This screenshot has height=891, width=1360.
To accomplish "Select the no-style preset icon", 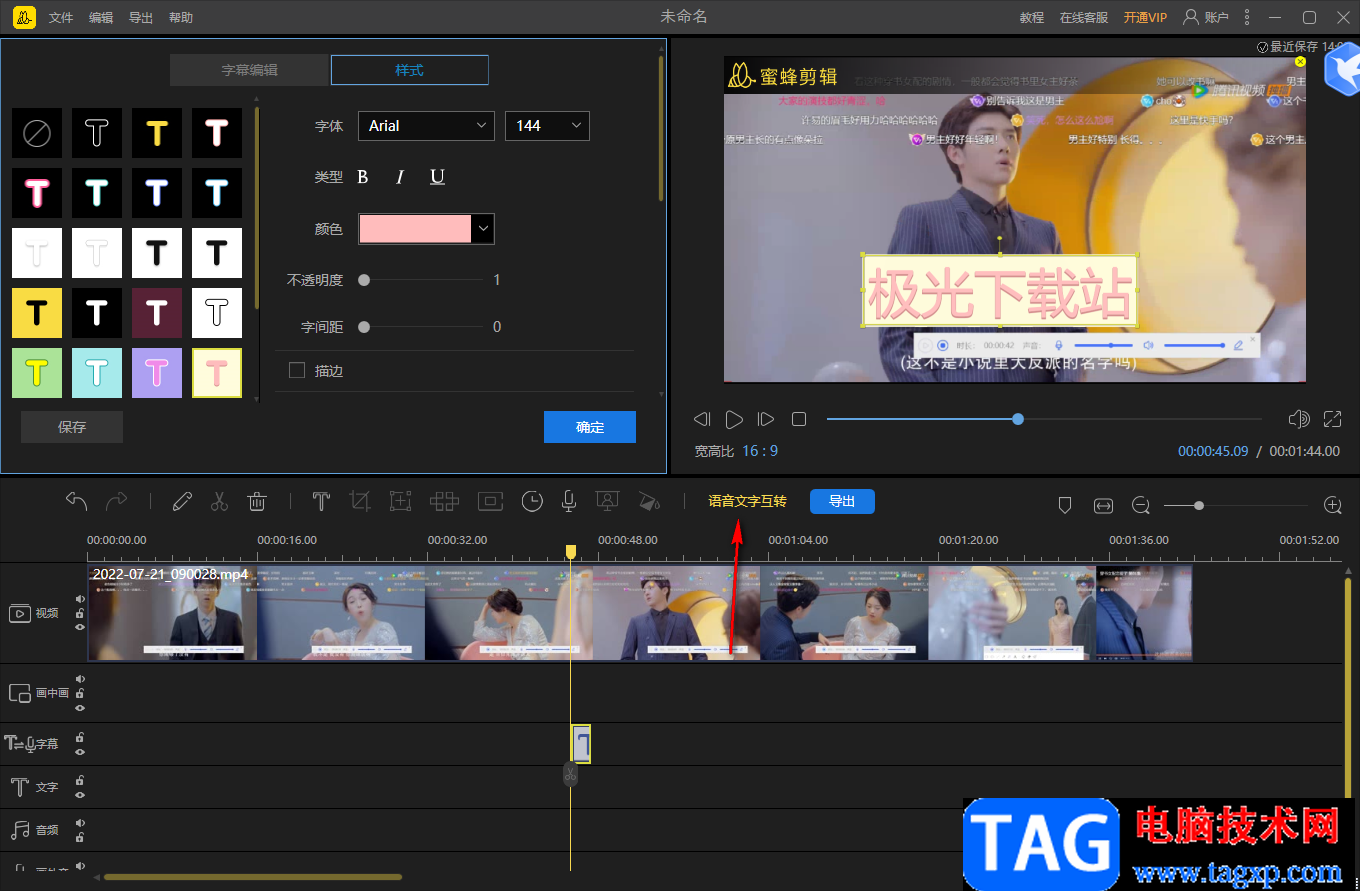I will click(x=37, y=133).
